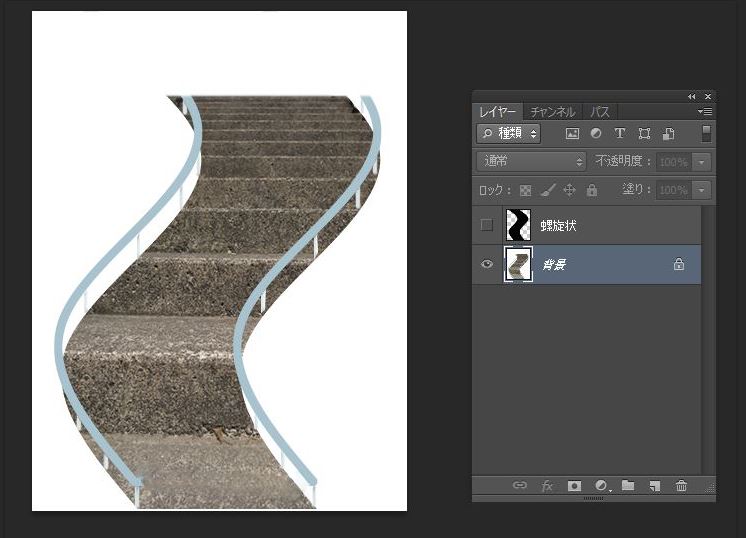Viewport: 746px width, 538px height.
Task: Click the create new layer icon
Action: (654, 486)
